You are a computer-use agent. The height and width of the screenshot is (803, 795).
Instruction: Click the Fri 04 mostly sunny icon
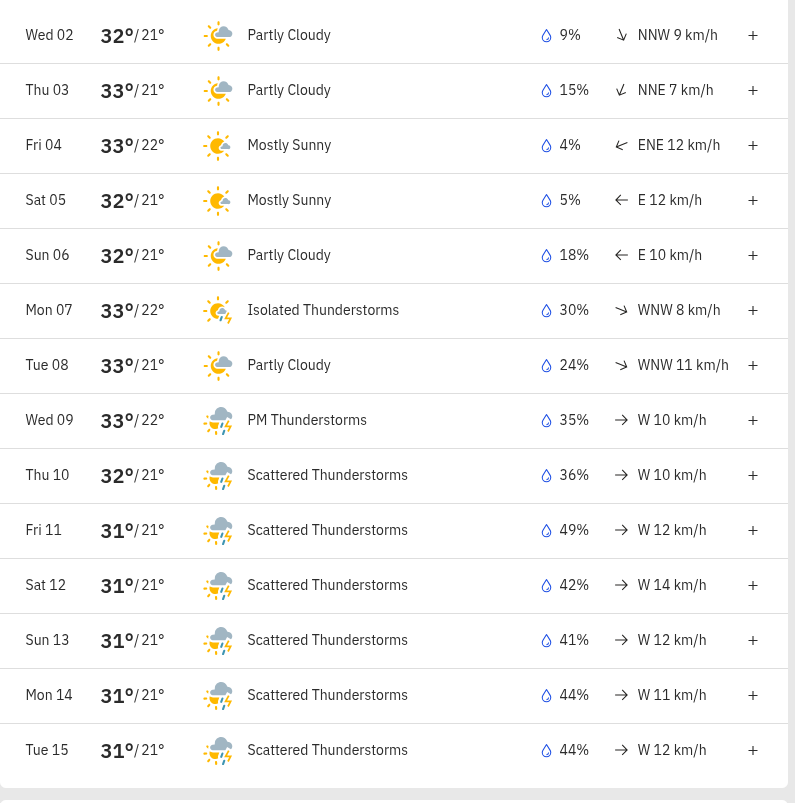pos(218,146)
